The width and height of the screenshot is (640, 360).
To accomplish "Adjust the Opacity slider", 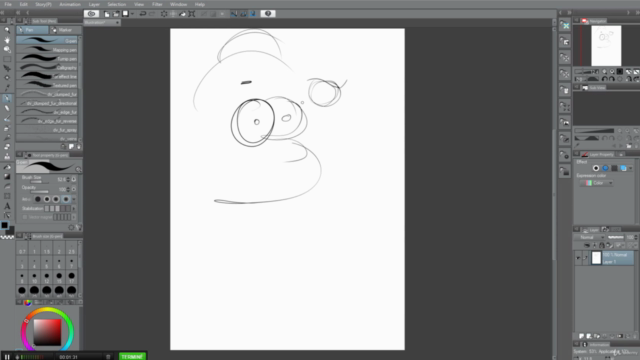I will [40, 192].
